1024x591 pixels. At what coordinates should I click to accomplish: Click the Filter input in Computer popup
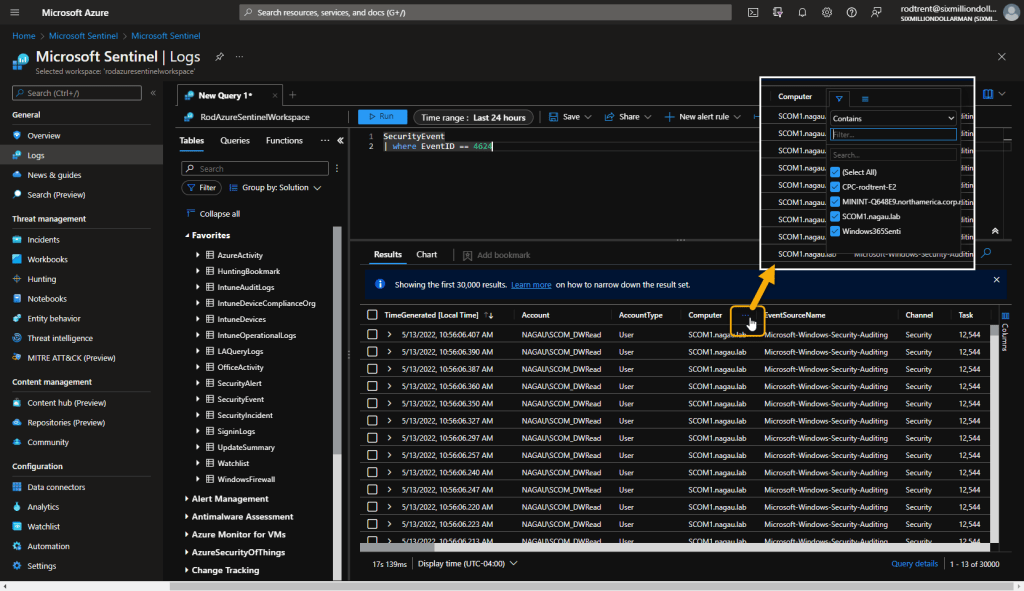[x=893, y=135]
